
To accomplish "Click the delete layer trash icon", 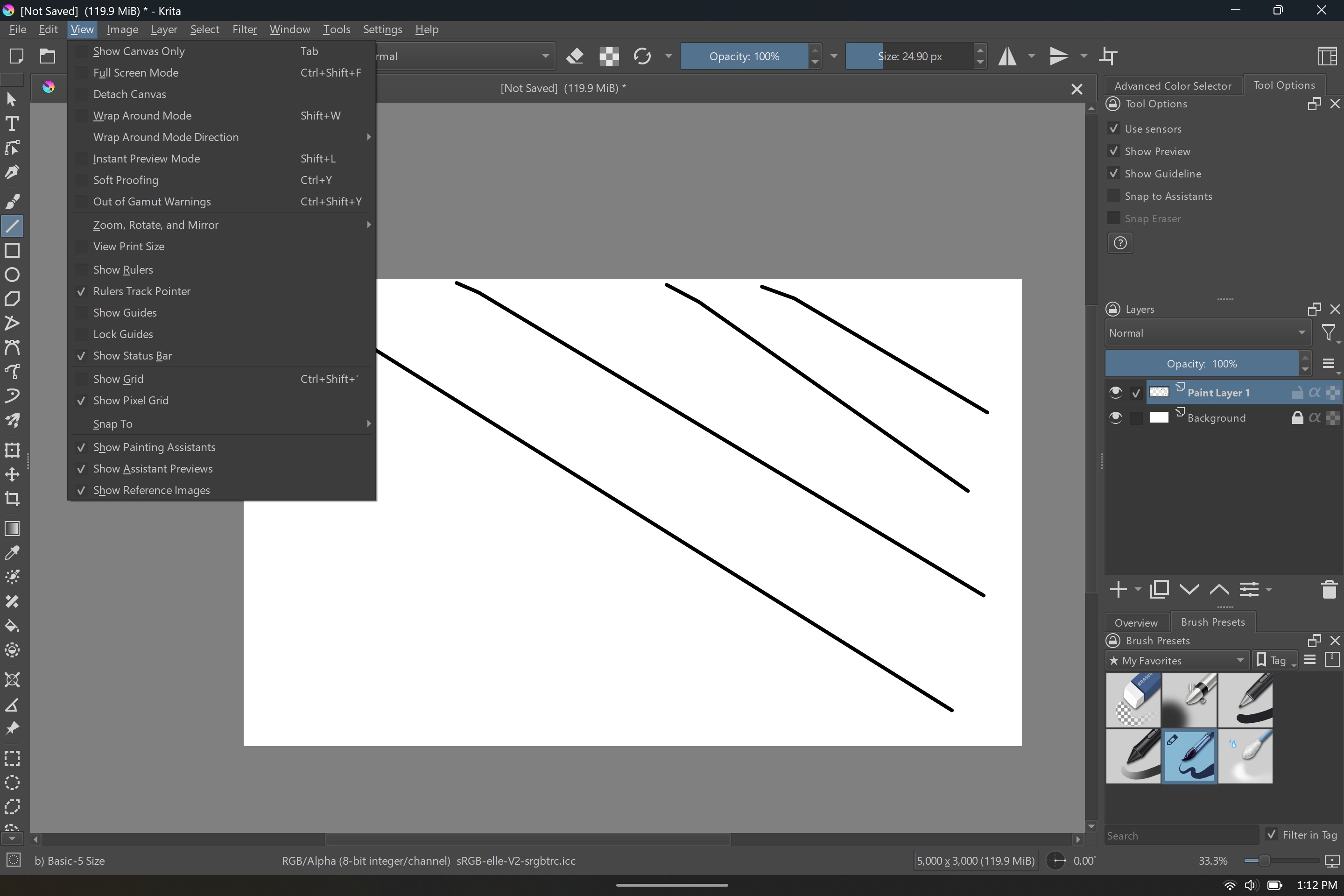I will (1329, 590).
